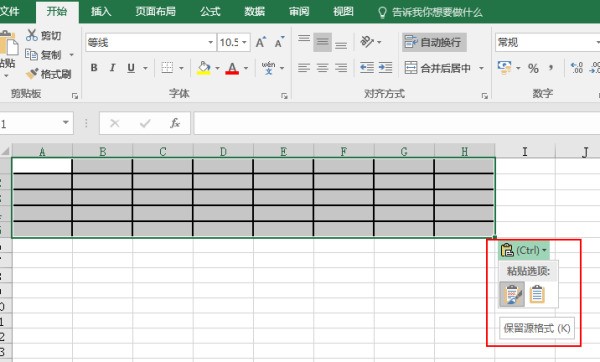Screen dimensions: 600x362
Task: Click the phonetic guide wén icon
Action: coord(268,68)
